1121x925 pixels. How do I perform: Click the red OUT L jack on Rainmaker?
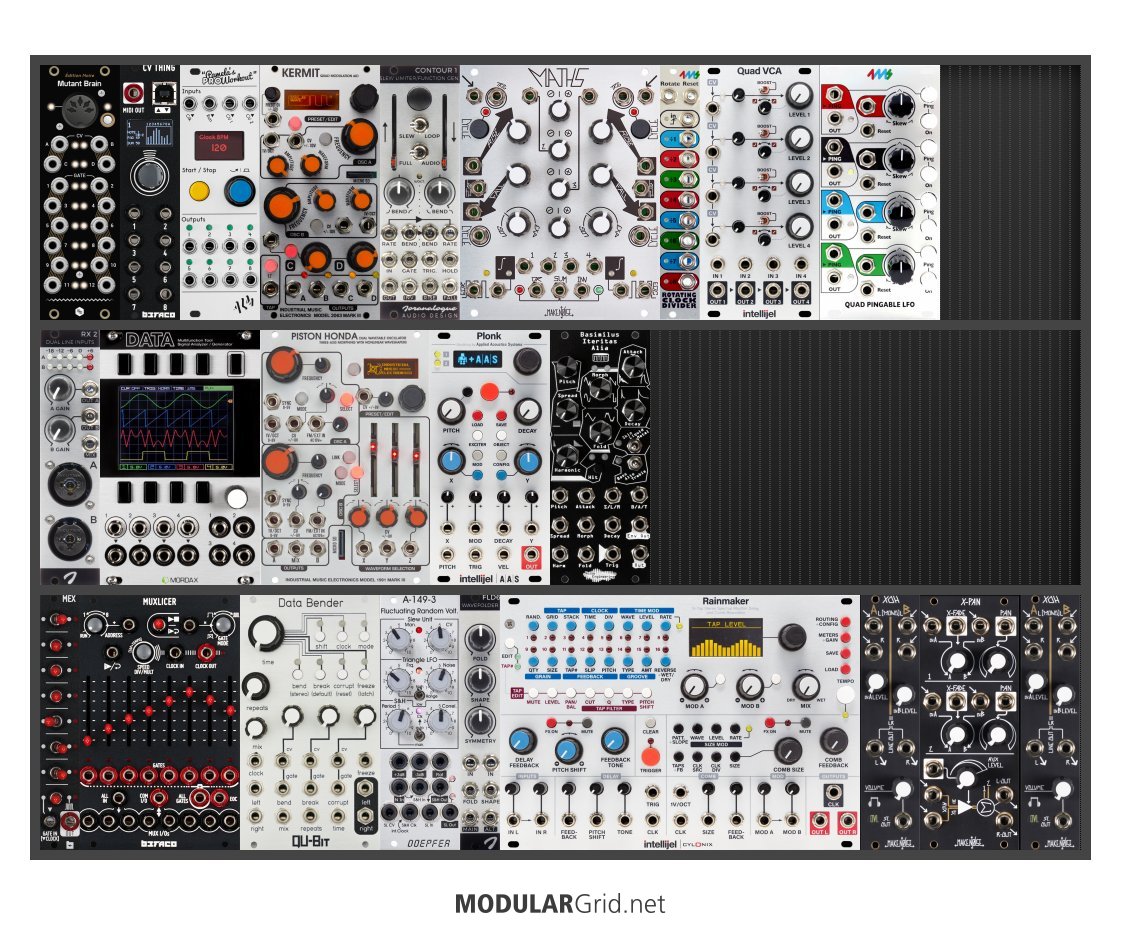point(819,821)
